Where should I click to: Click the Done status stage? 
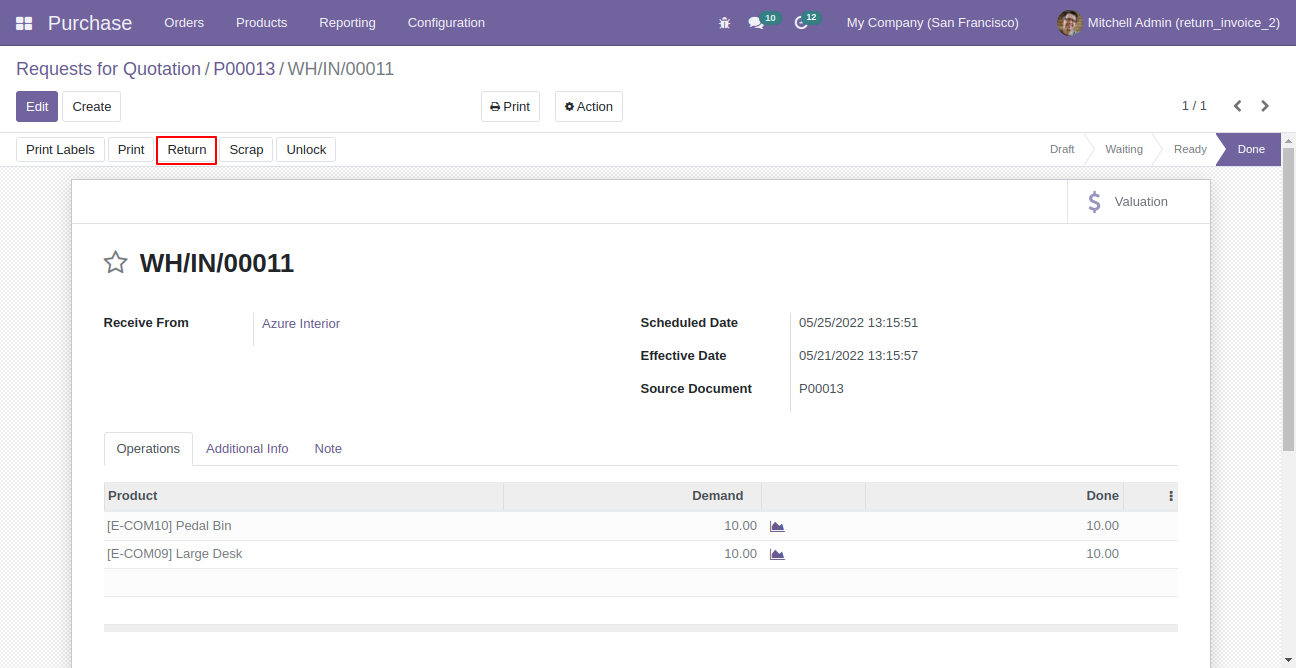pyautogui.click(x=1251, y=149)
